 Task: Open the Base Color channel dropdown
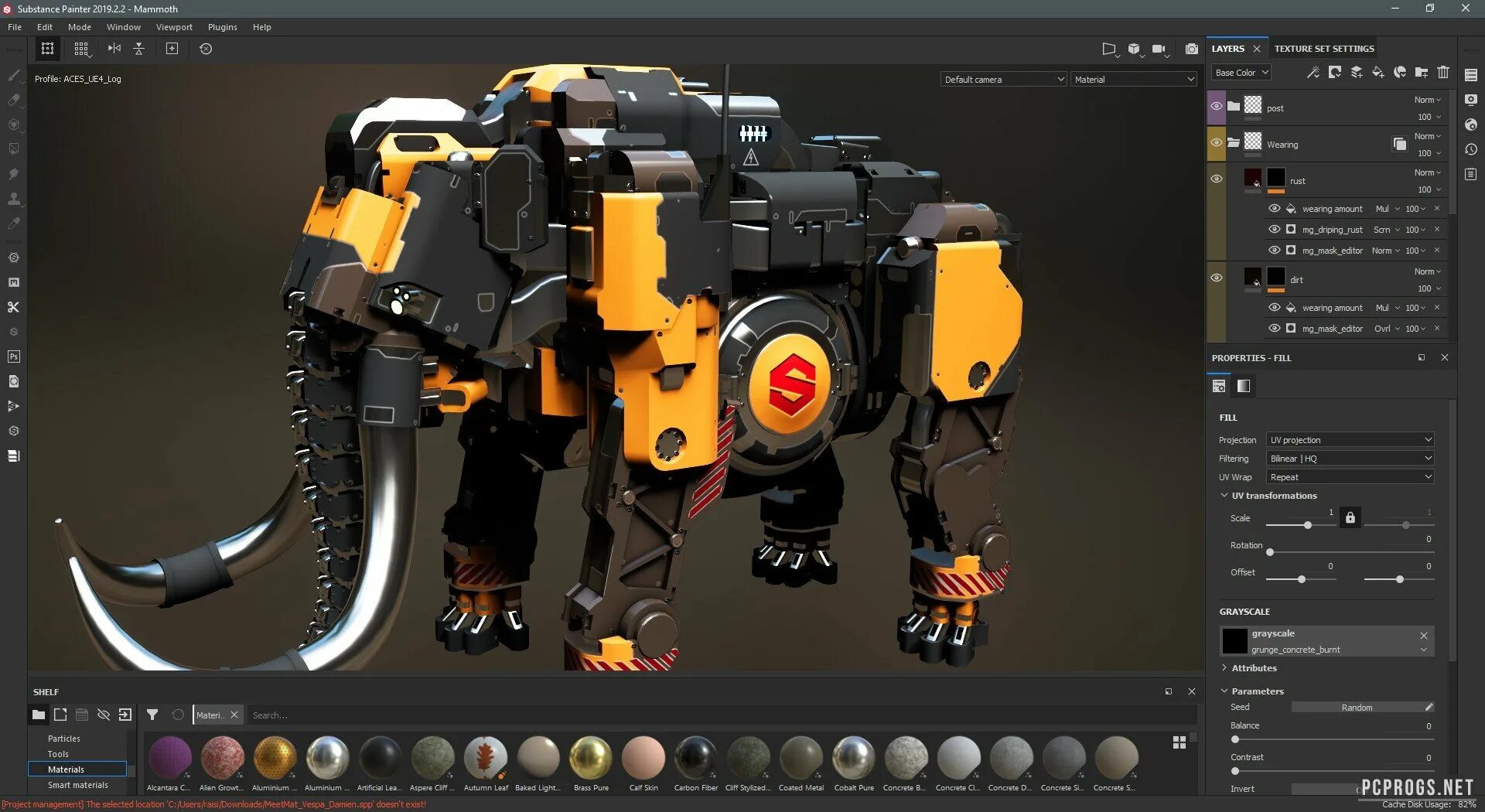[1240, 72]
